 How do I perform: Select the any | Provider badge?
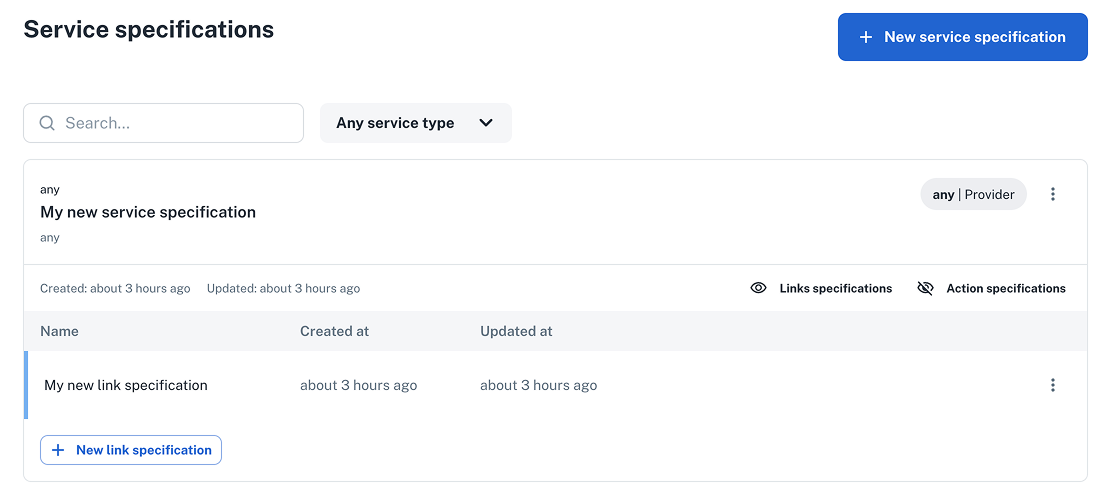point(973,194)
